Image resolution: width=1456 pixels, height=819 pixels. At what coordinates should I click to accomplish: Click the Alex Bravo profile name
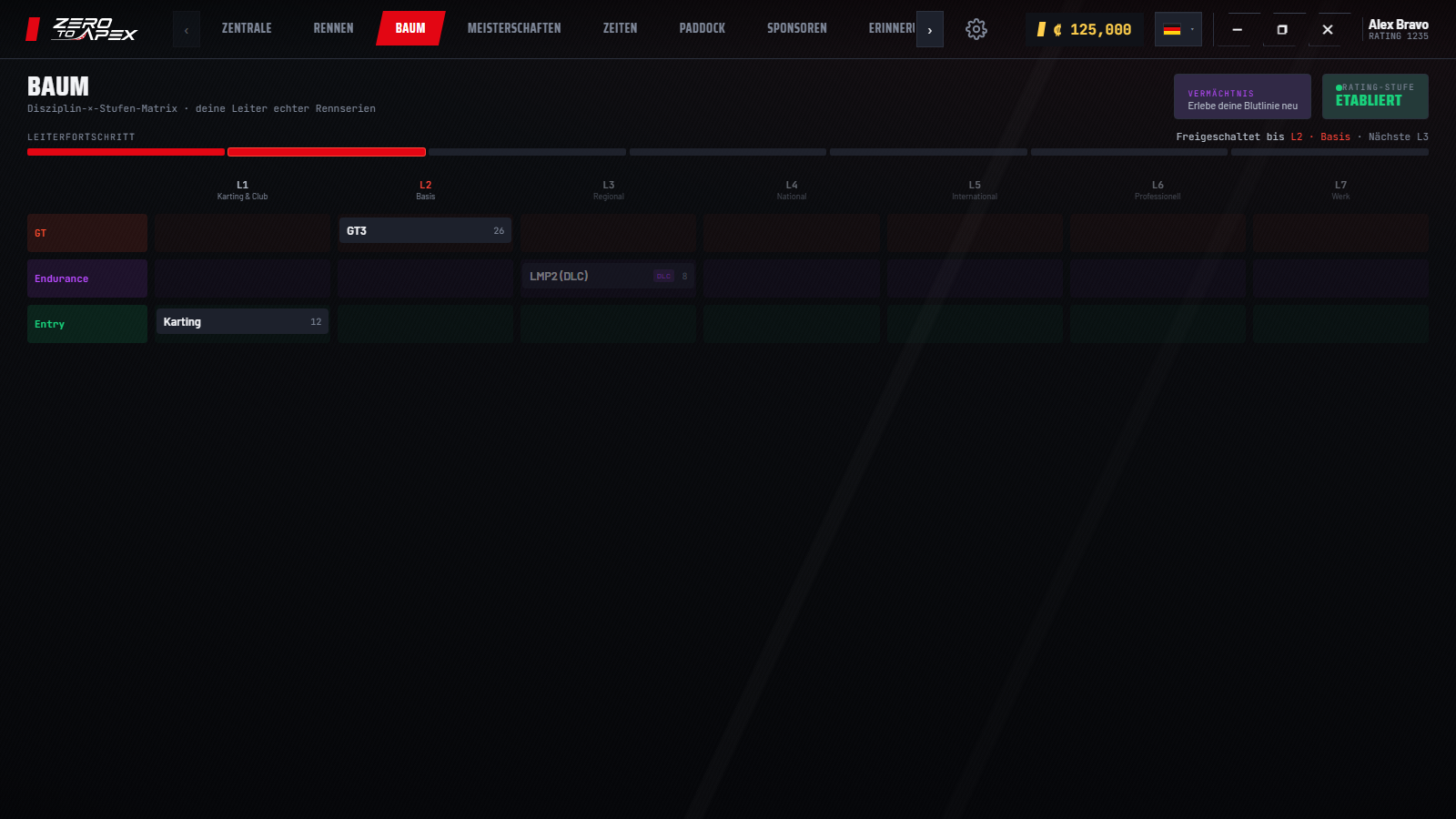(x=1398, y=25)
